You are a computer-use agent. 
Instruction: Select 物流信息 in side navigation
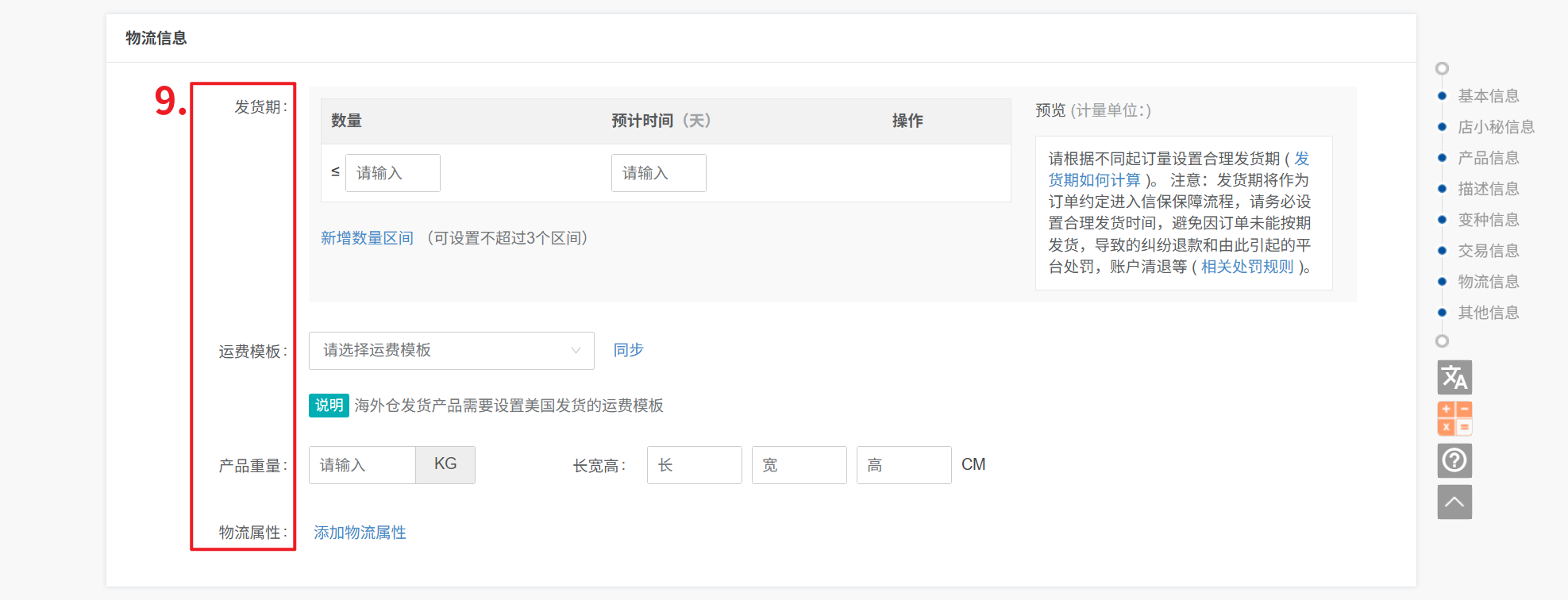(x=1488, y=282)
